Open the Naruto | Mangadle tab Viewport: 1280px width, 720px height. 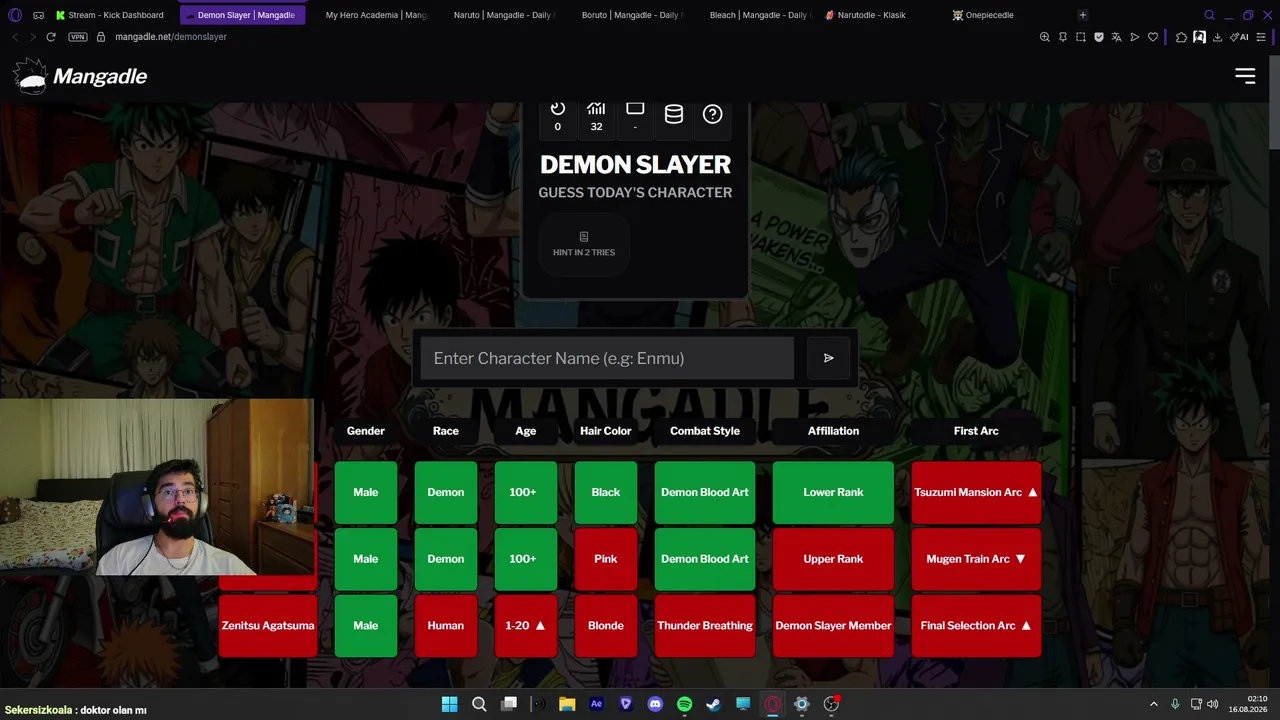[x=503, y=15]
